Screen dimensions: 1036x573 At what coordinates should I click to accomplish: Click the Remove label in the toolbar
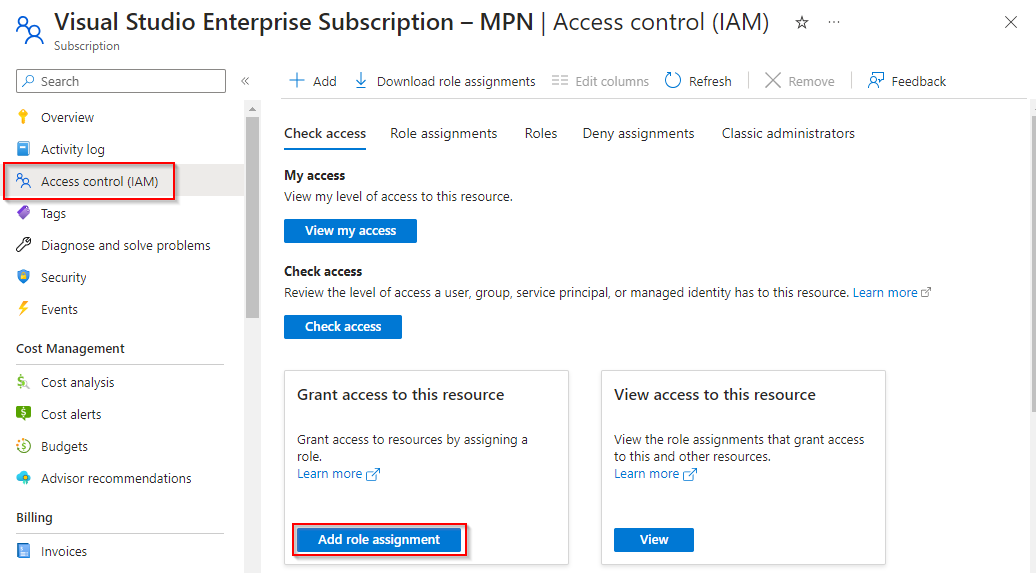[811, 81]
